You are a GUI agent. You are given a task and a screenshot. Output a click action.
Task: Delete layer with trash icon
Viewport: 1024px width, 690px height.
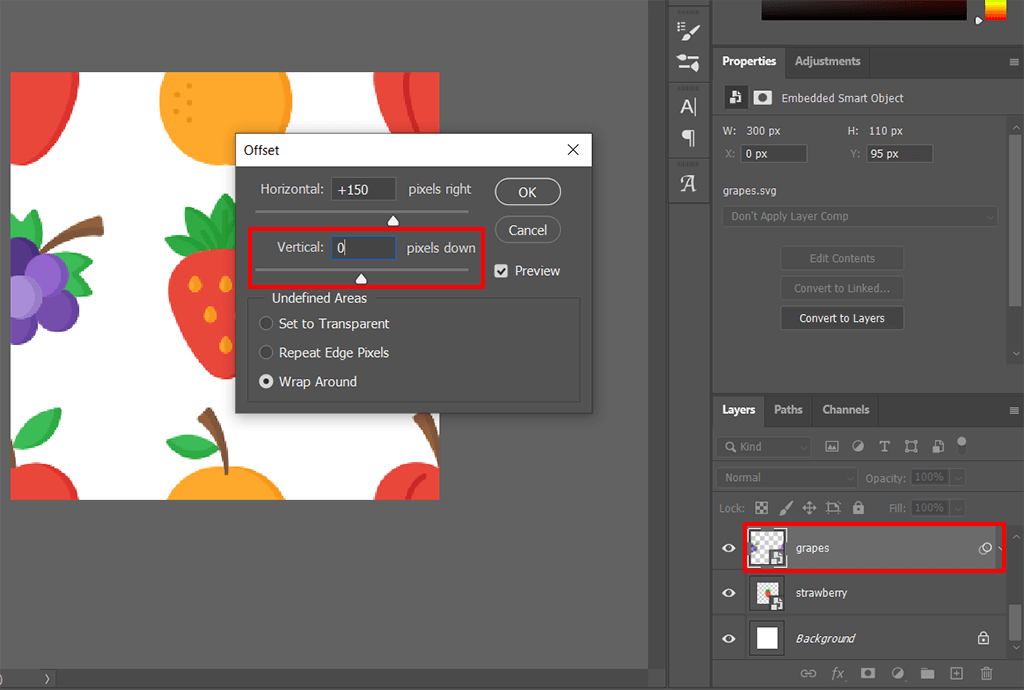[987, 673]
